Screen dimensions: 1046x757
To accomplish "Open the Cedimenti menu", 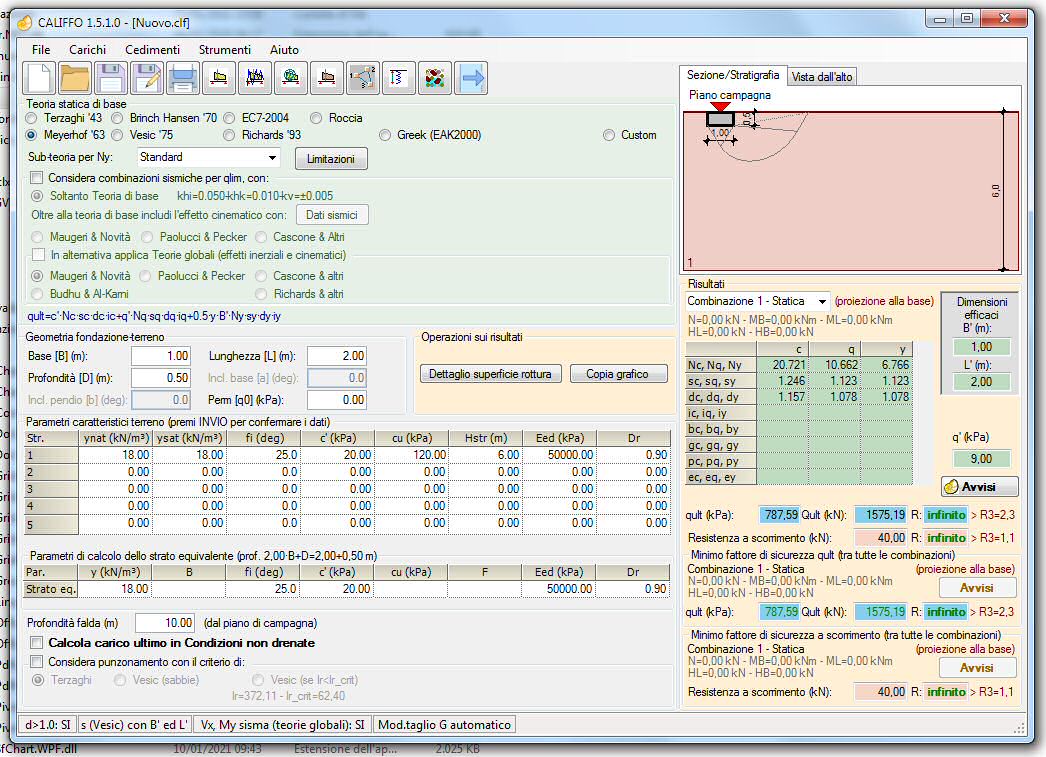I will click(x=152, y=49).
